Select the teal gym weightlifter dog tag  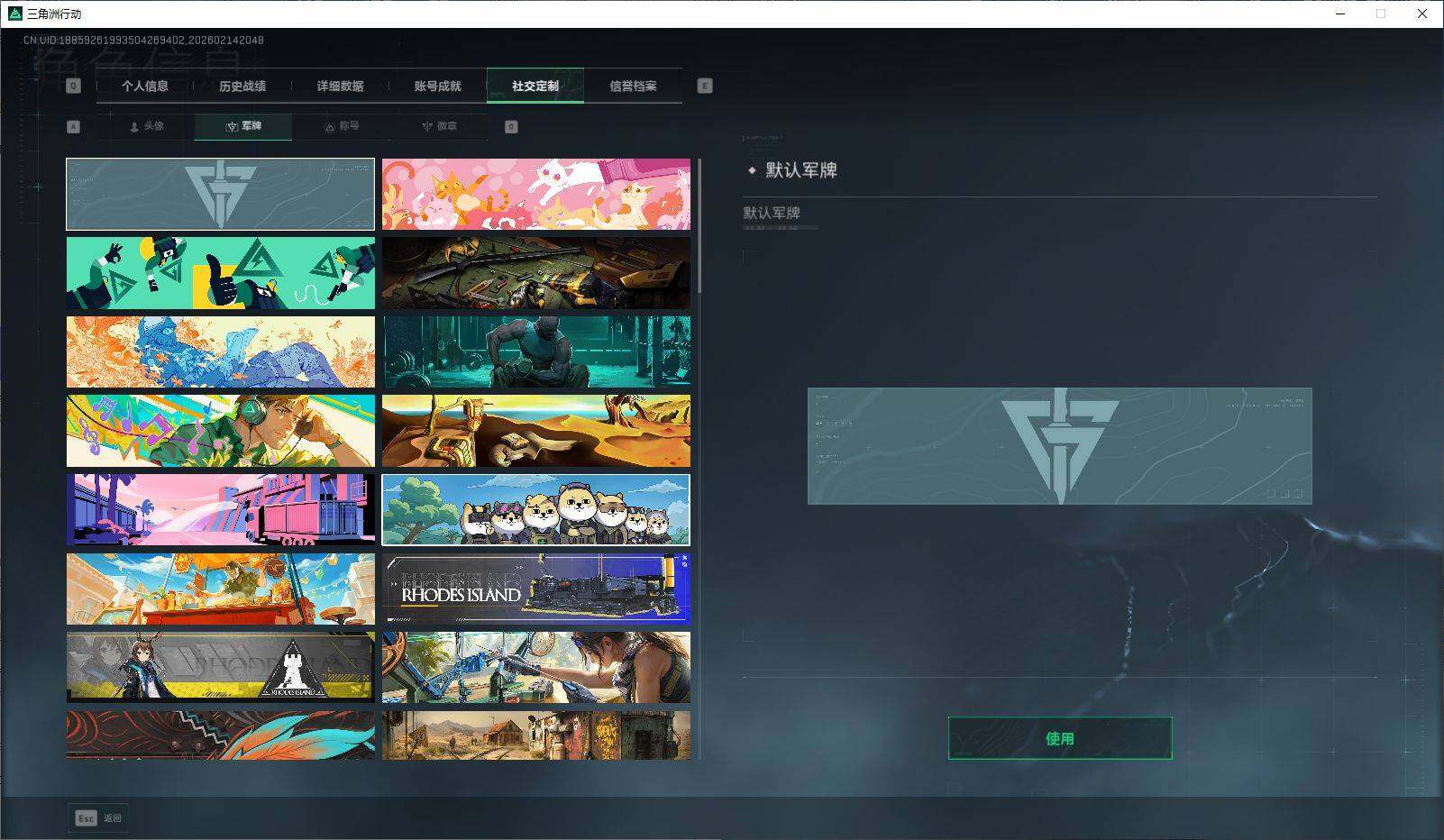(x=536, y=352)
